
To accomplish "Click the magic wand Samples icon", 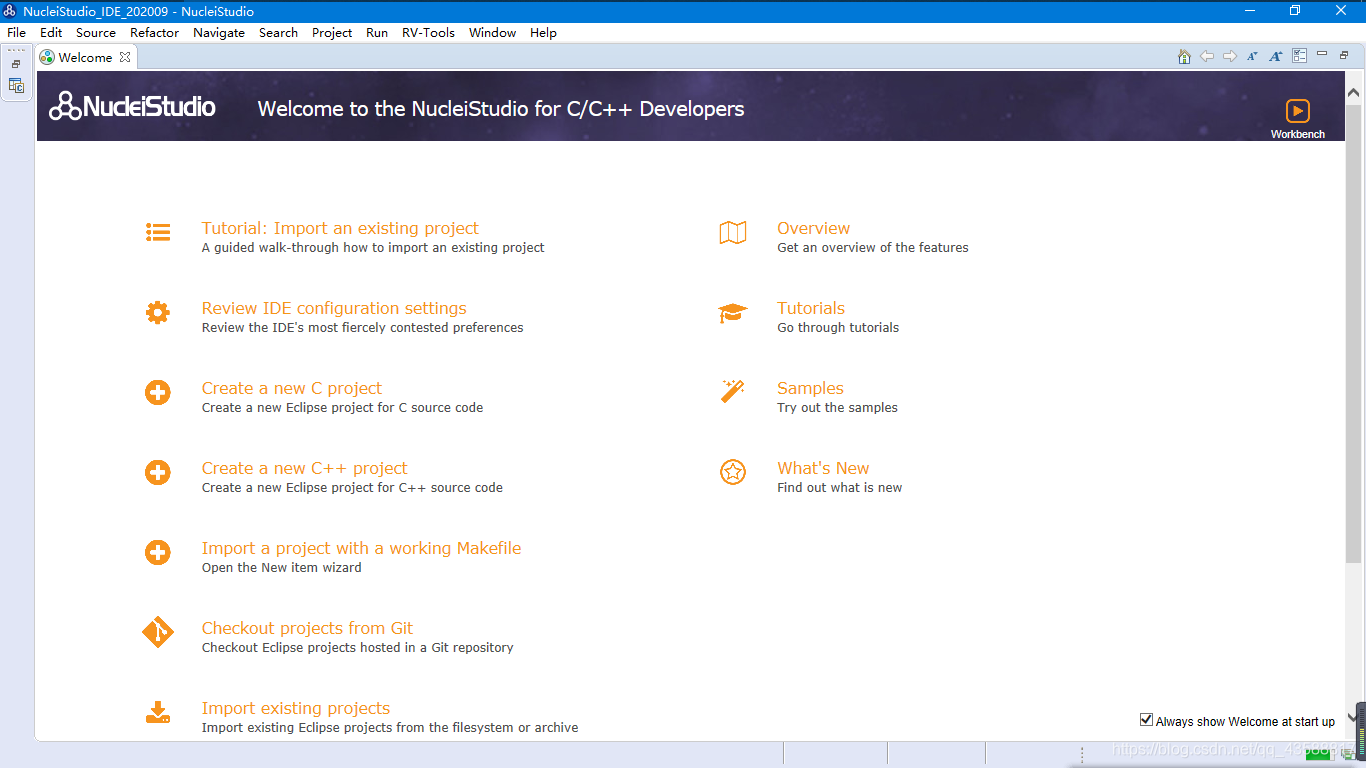I will 733,391.
